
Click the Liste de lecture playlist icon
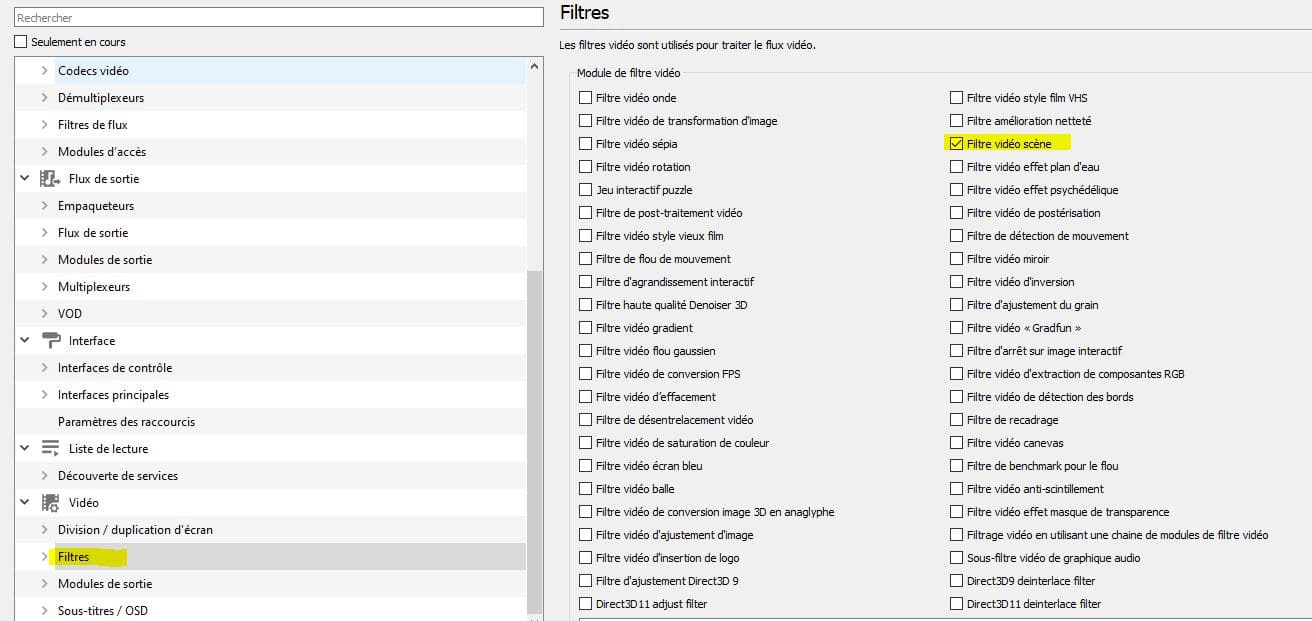point(50,449)
